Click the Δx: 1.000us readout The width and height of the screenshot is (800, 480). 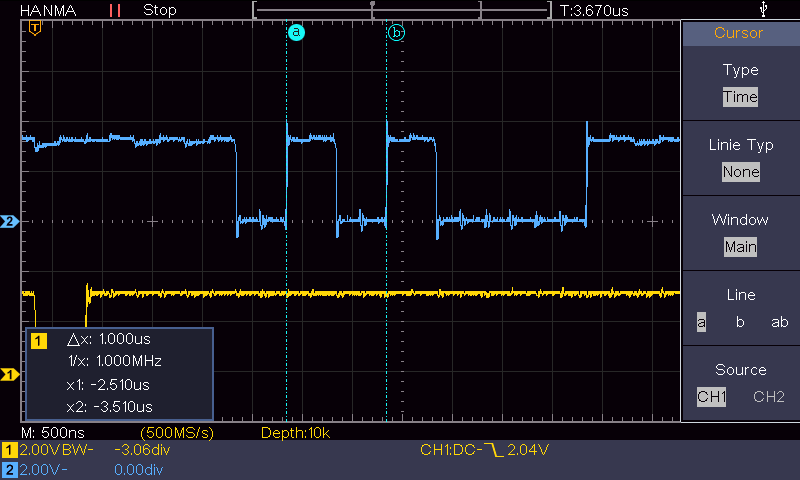109,339
